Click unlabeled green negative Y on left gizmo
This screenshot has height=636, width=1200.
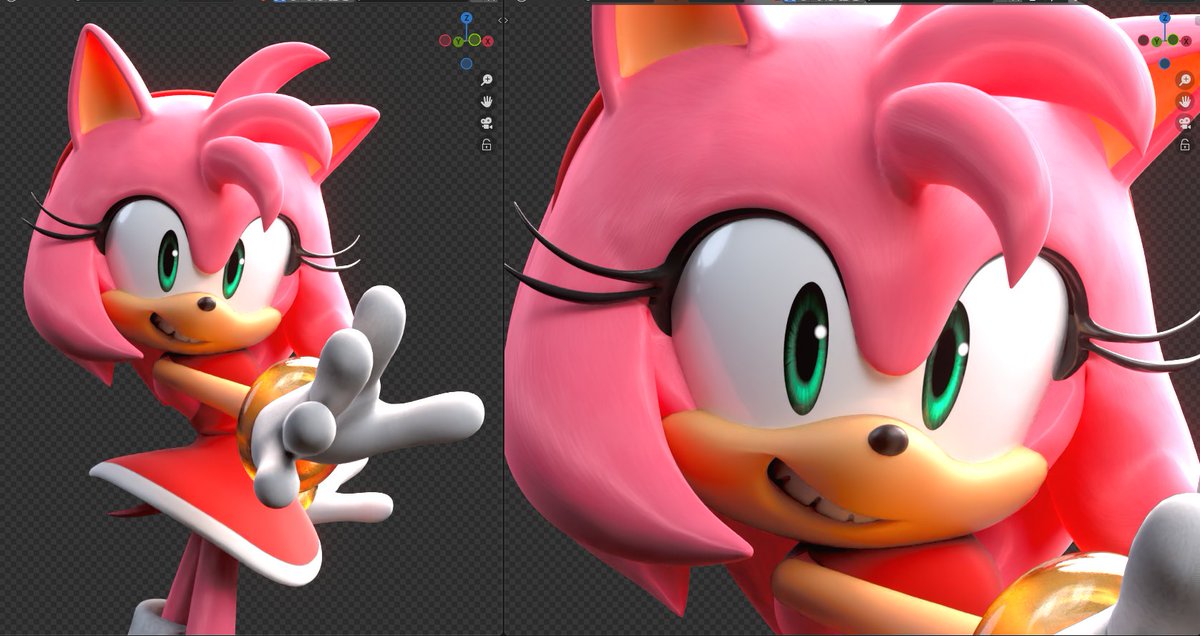tap(474, 39)
